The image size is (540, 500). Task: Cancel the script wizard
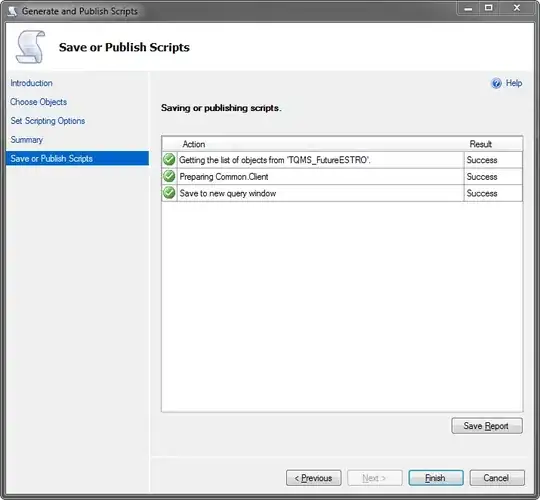497,478
